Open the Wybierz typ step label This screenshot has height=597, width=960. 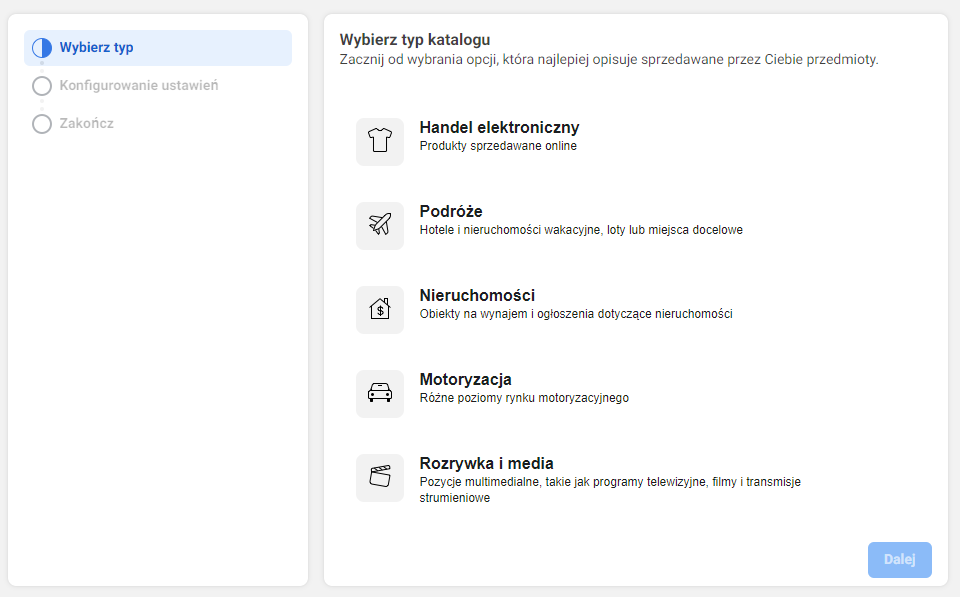click(96, 48)
